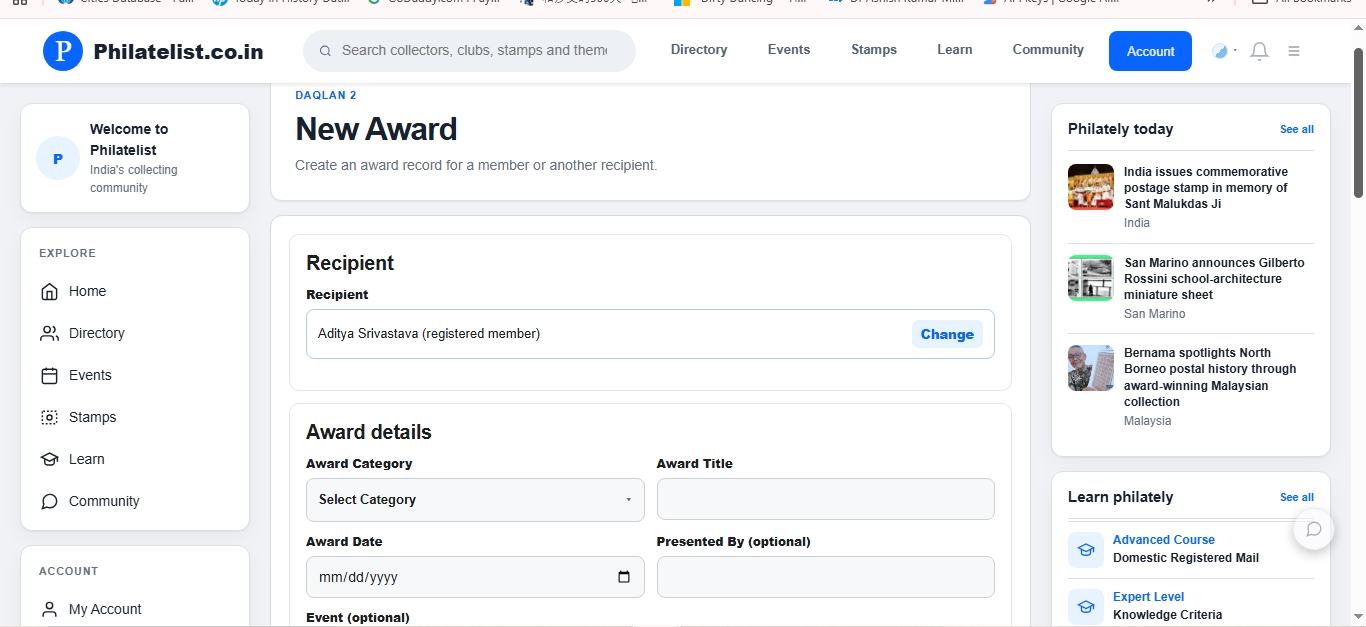Click See all for Philately today
1366x627 pixels.
[x=1297, y=129]
